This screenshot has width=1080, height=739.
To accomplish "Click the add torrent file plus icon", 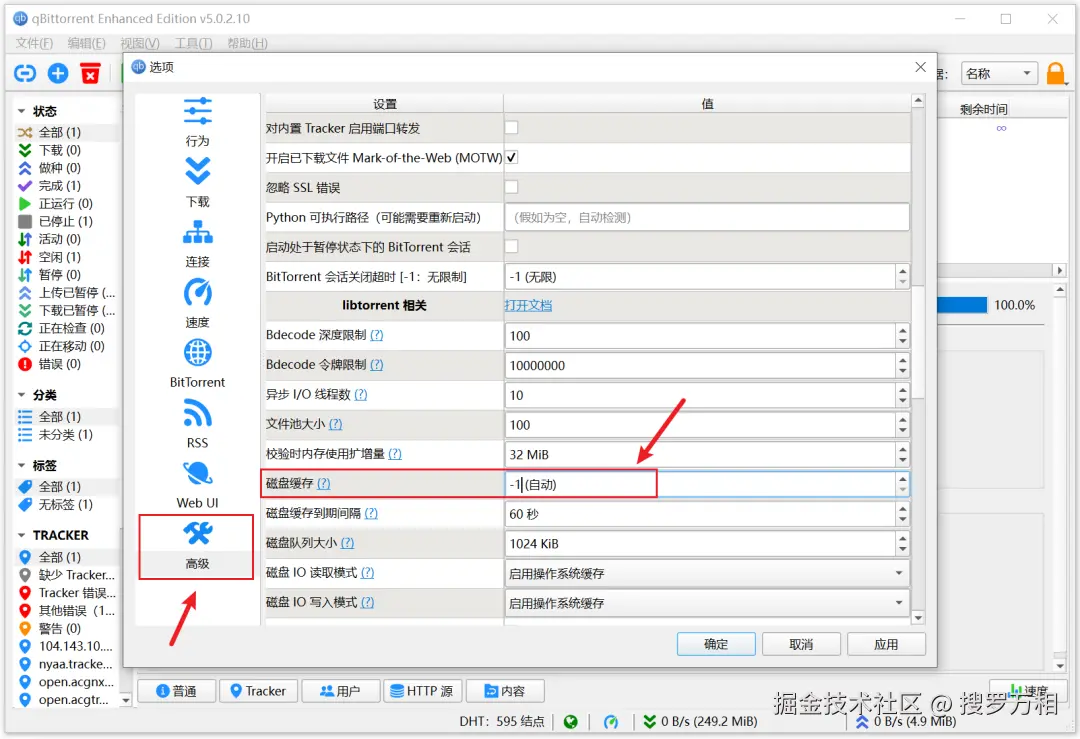I will 58,73.
